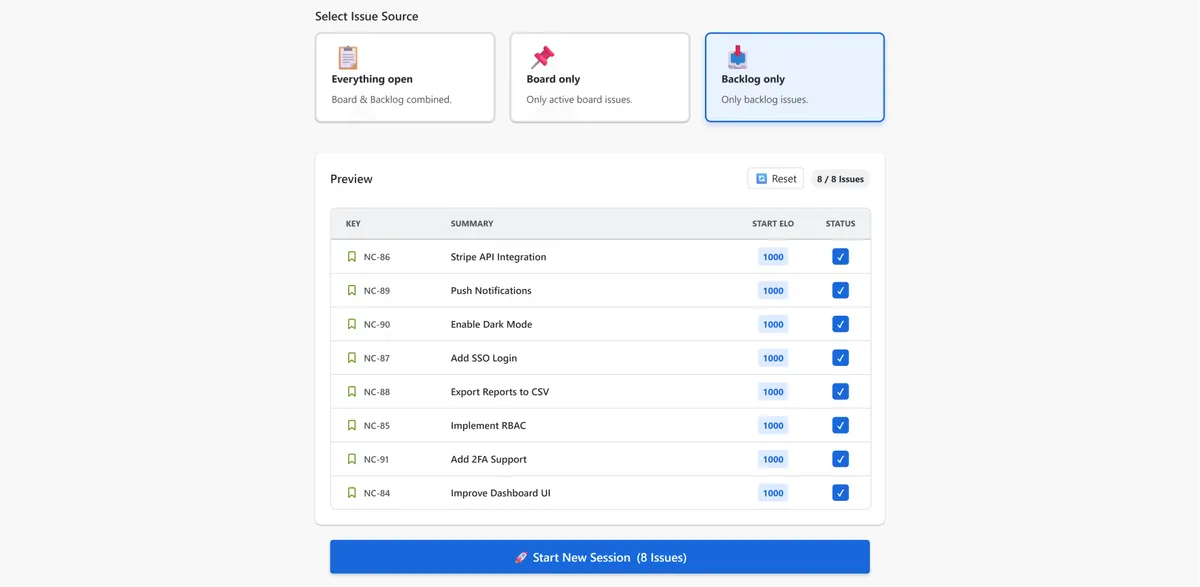Click the clipboard icon on Everything open
1200x587 pixels.
click(x=347, y=57)
